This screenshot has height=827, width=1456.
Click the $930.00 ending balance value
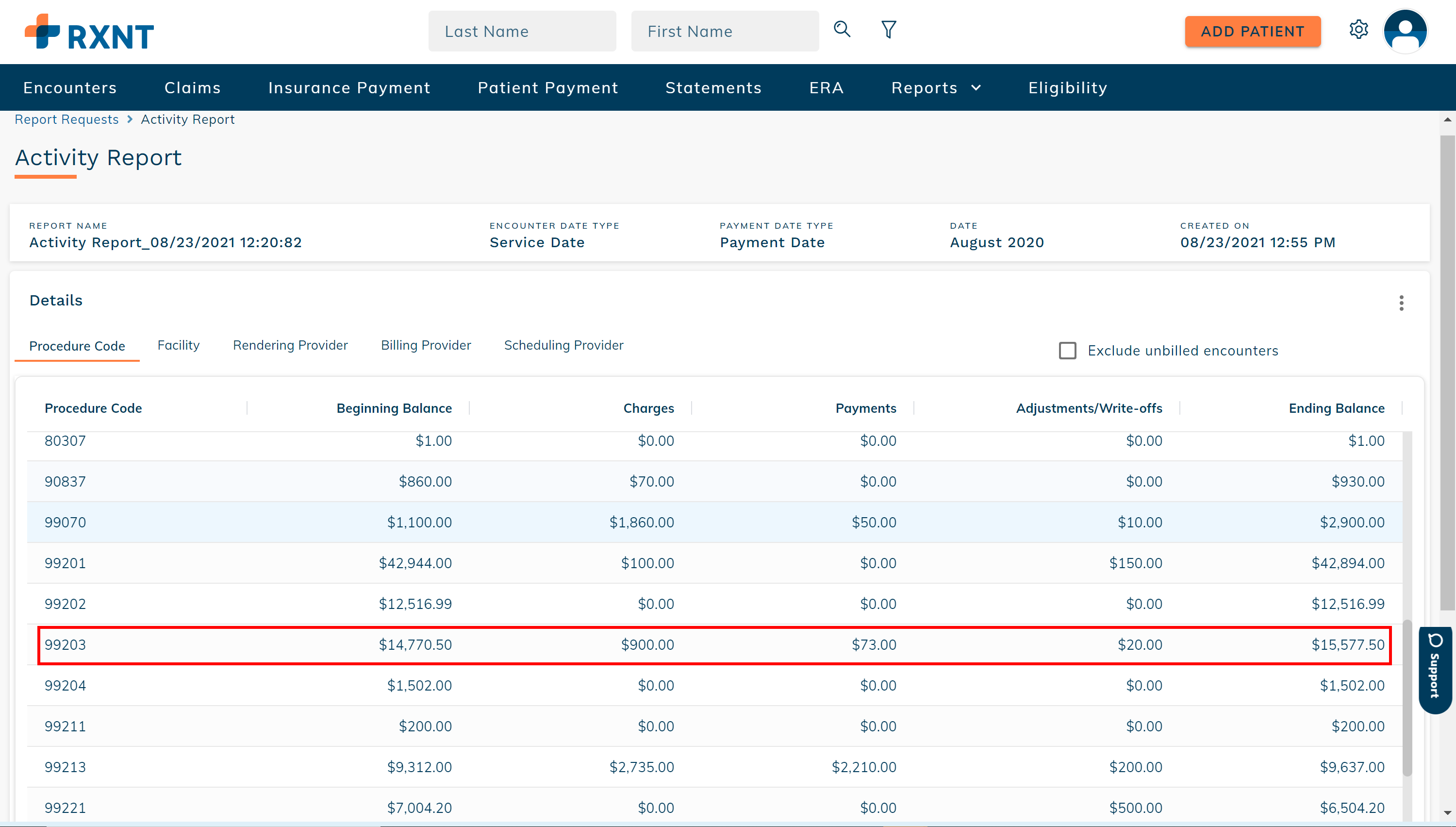pos(1358,482)
